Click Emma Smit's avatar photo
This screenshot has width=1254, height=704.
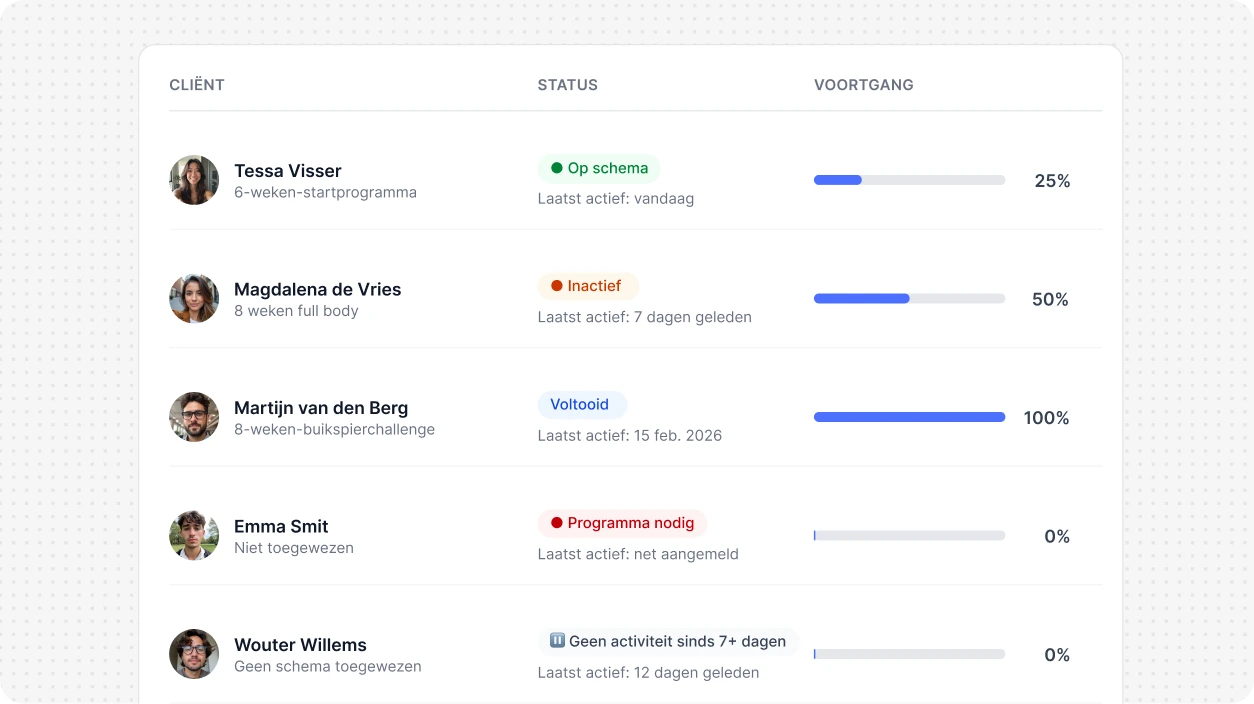tap(194, 536)
